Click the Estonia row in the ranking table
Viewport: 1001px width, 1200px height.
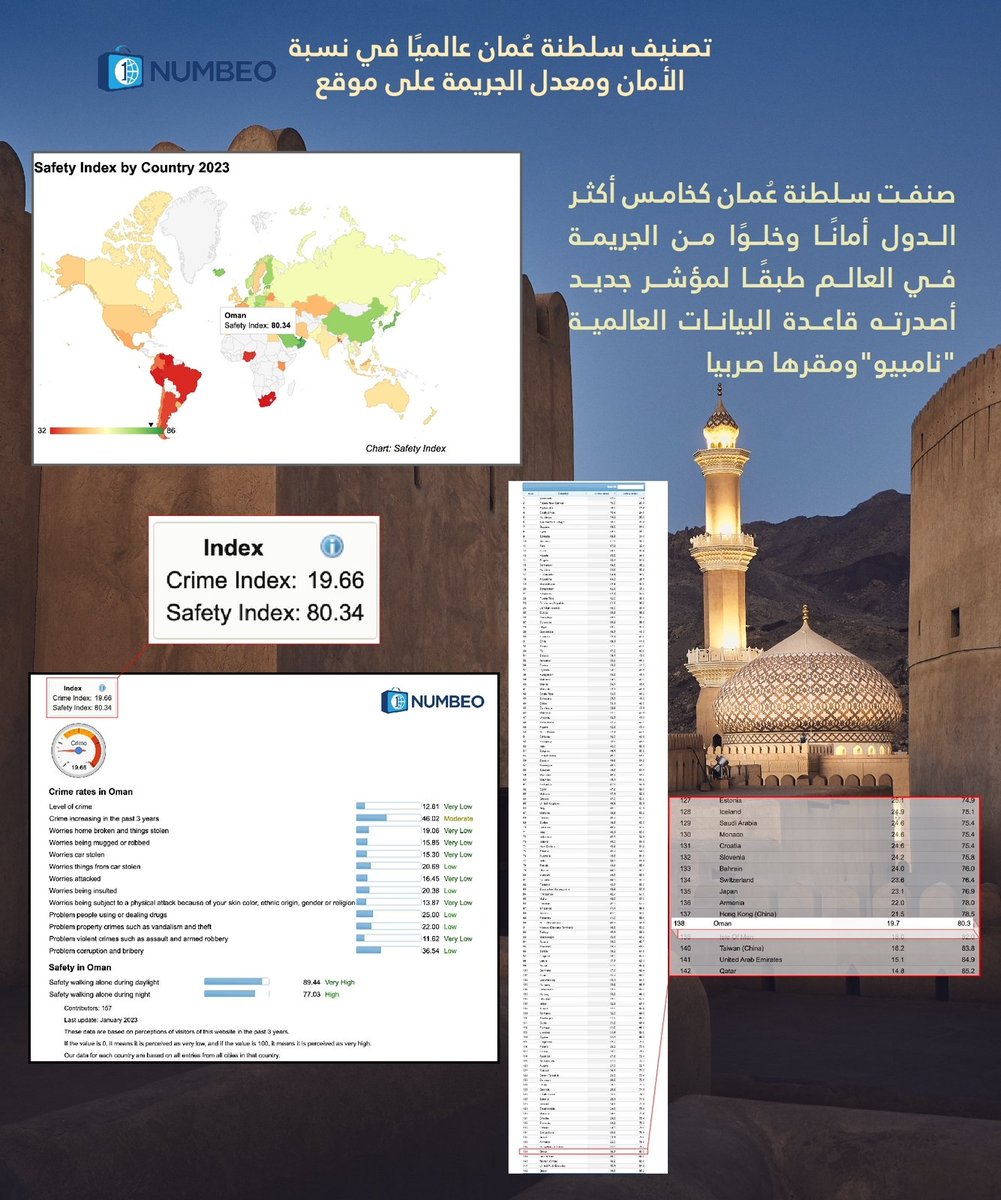click(x=826, y=800)
